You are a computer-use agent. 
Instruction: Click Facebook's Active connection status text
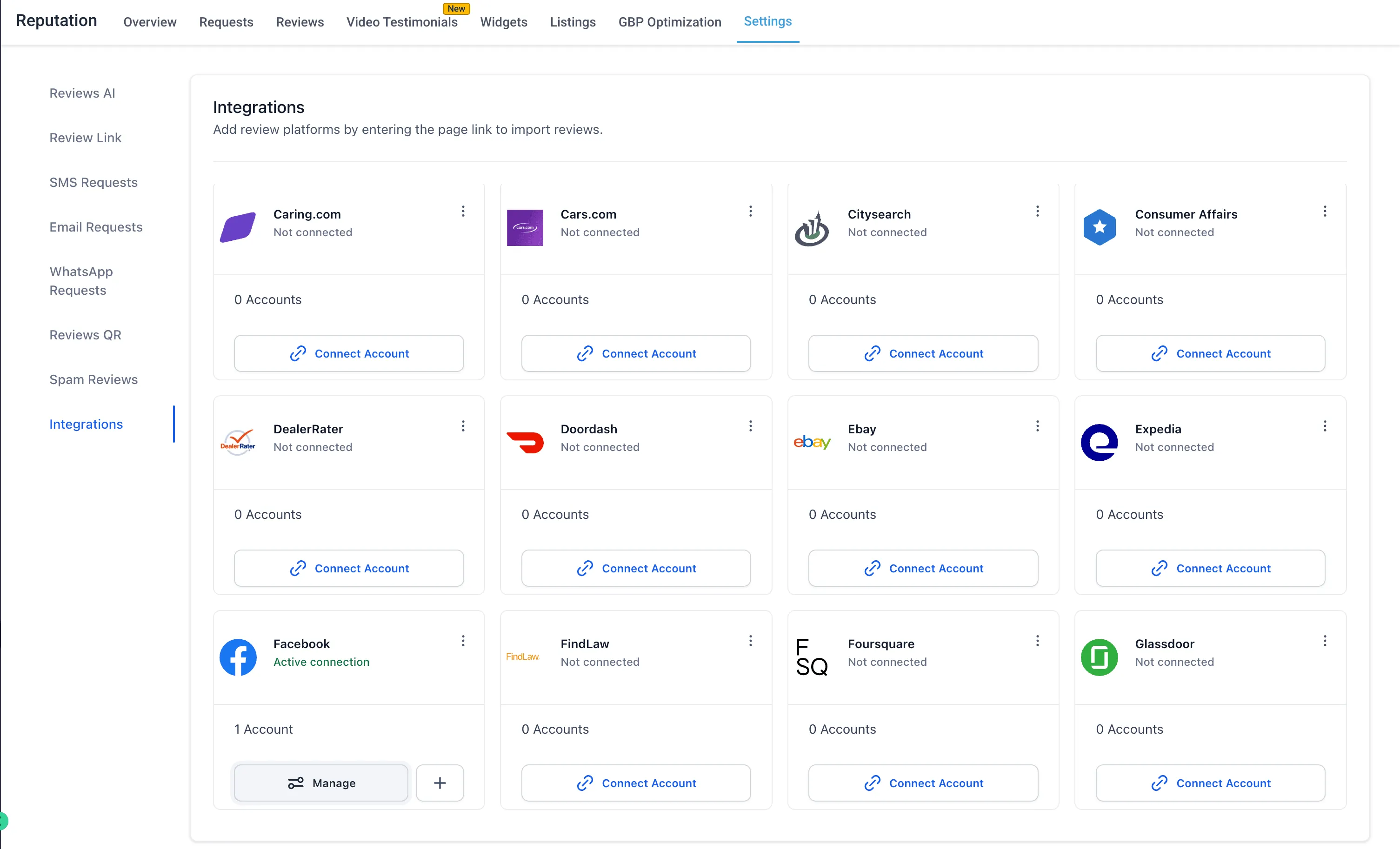[321, 662]
